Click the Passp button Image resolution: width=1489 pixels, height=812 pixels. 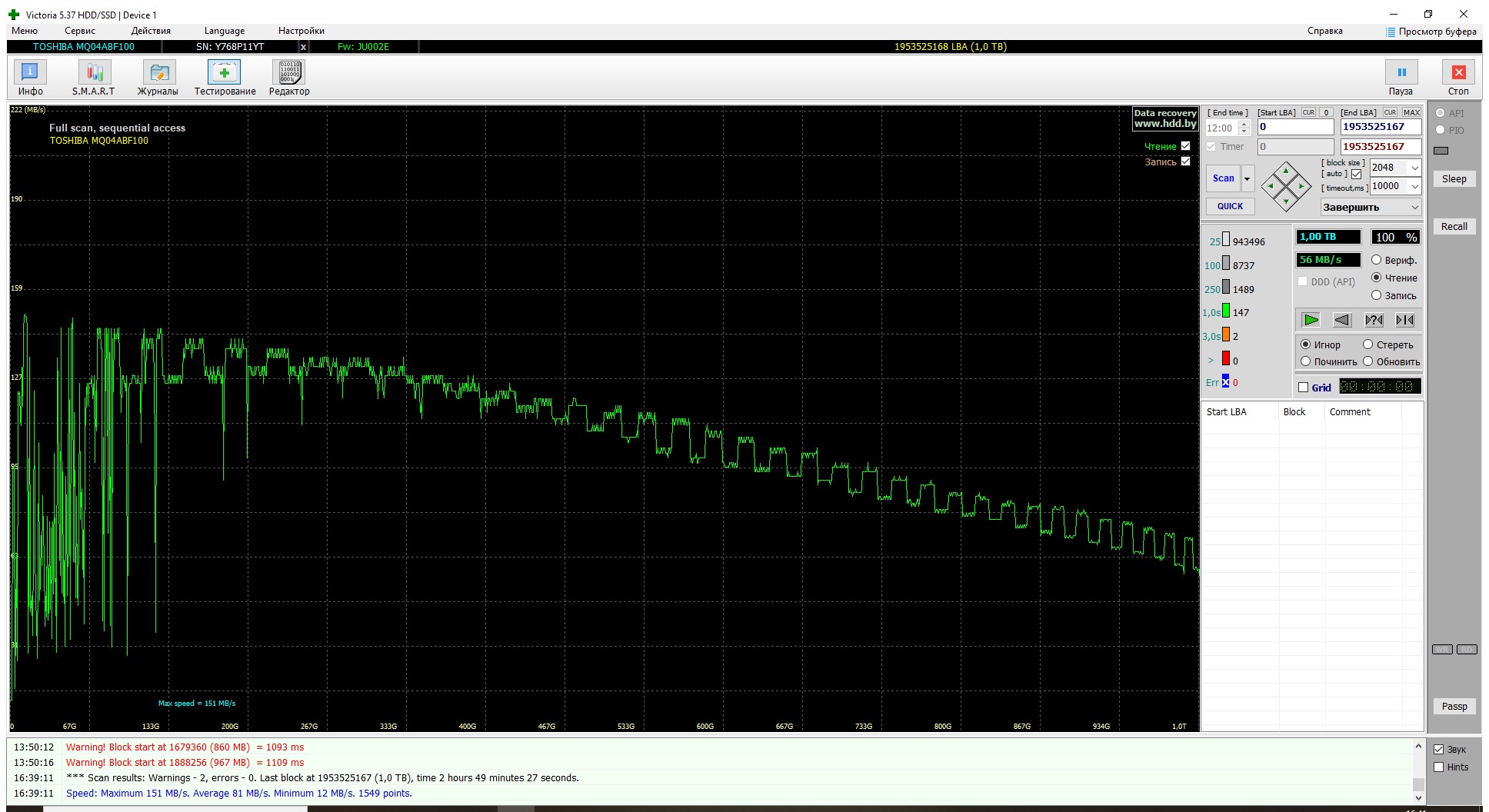pyautogui.click(x=1454, y=706)
